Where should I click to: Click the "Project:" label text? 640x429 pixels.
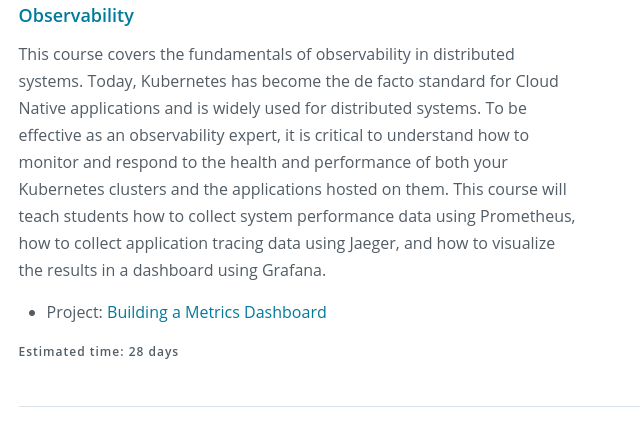[x=75, y=312]
